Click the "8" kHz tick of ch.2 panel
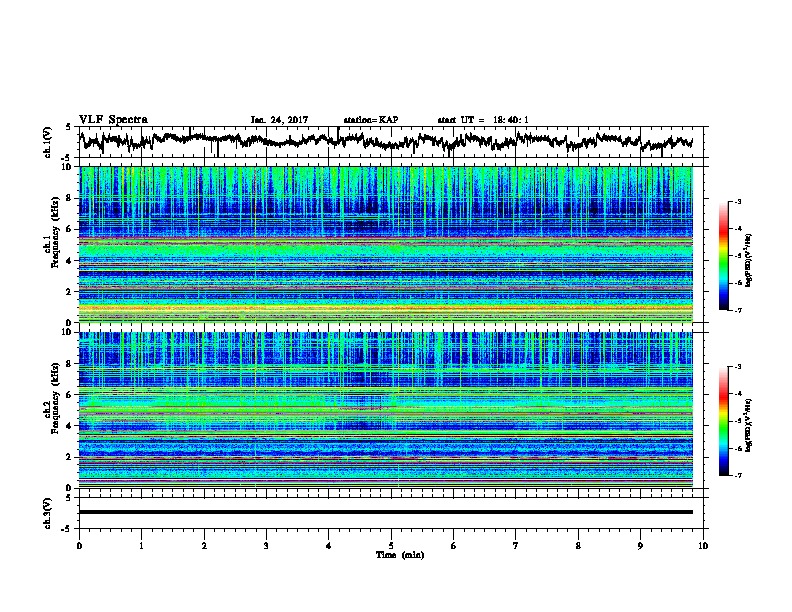792x612 pixels. [70, 364]
